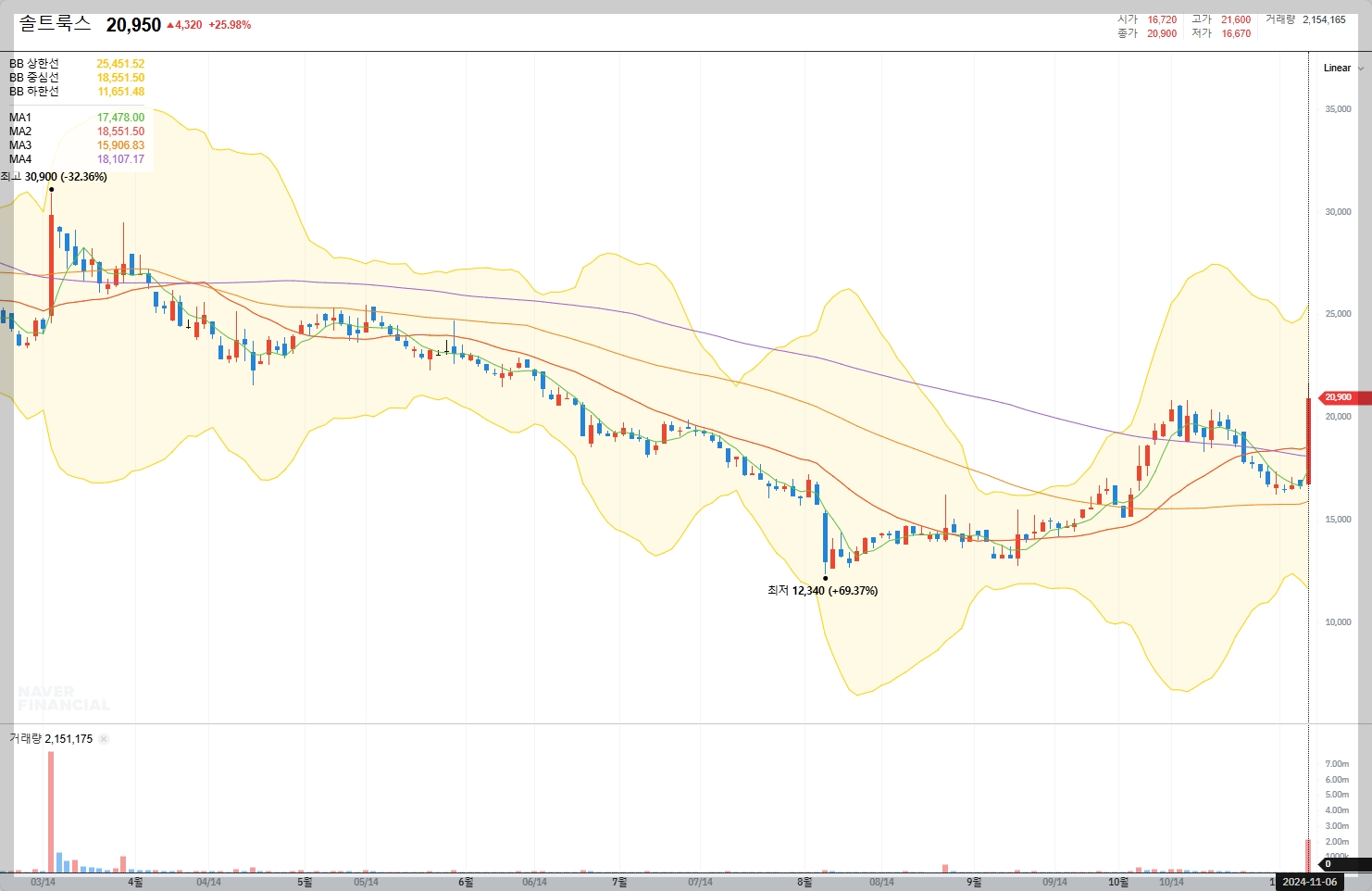Click the 7.00m volume axis label
1372x891 pixels.
tap(1337, 764)
